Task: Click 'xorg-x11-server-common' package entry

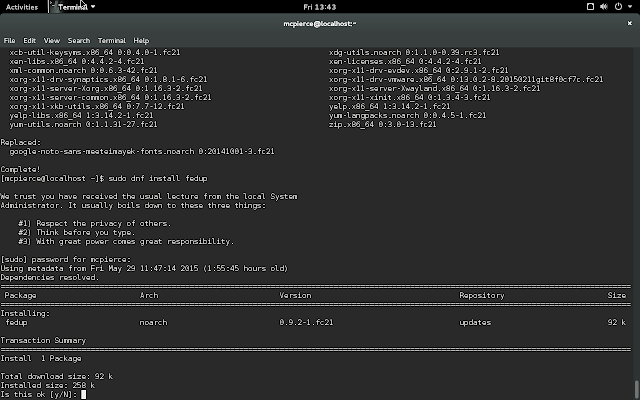Action: (x=110, y=97)
